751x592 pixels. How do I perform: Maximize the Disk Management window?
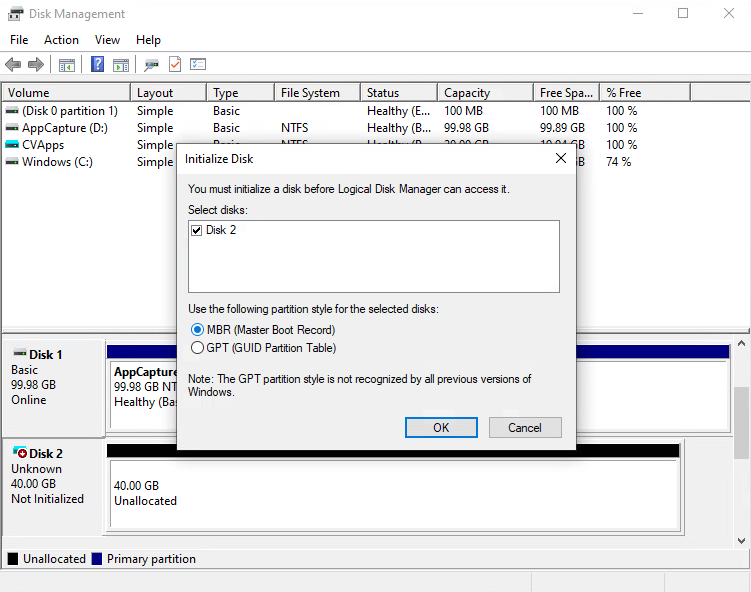pyautogui.click(x=683, y=13)
